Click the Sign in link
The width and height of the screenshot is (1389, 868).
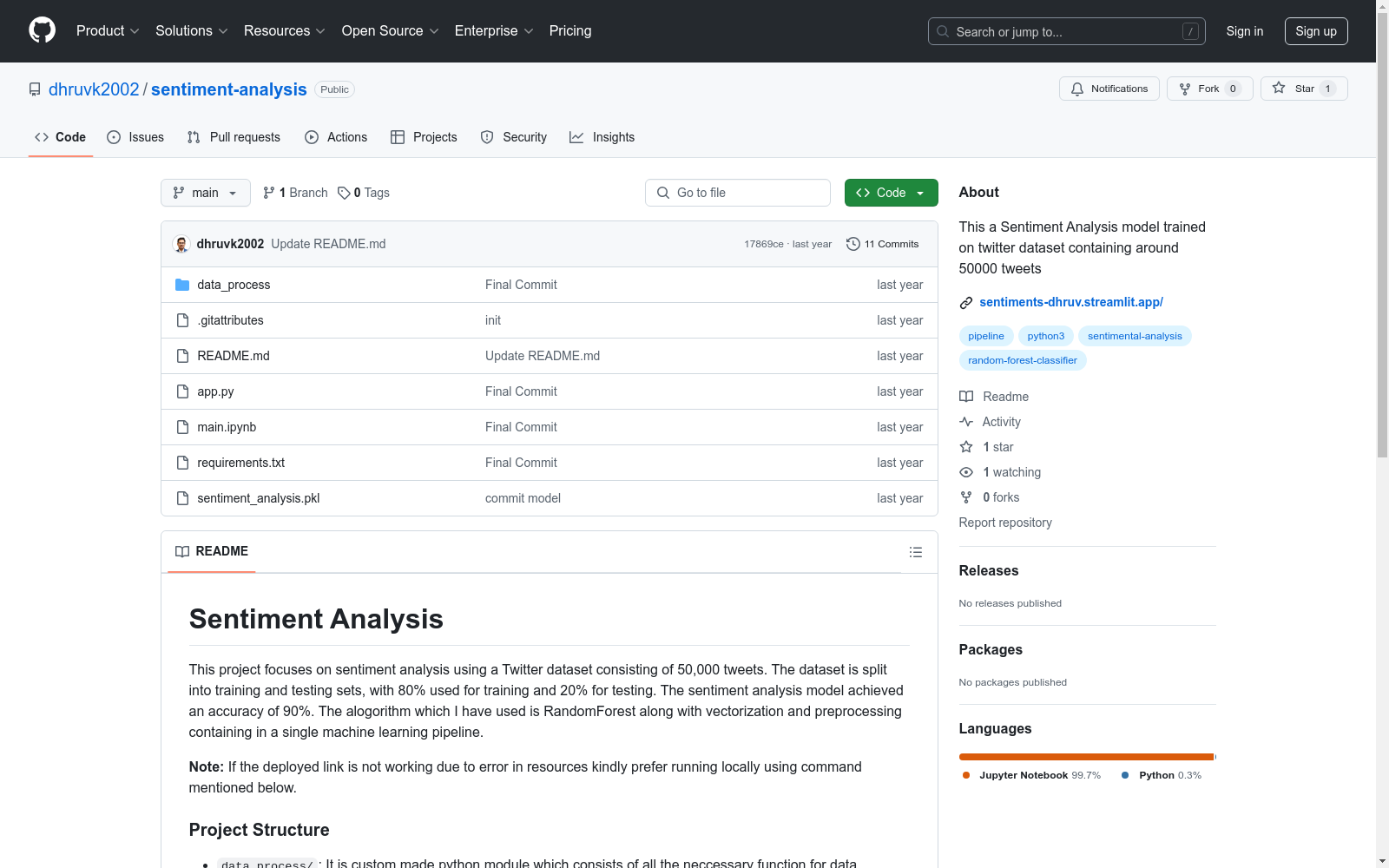coord(1244,31)
